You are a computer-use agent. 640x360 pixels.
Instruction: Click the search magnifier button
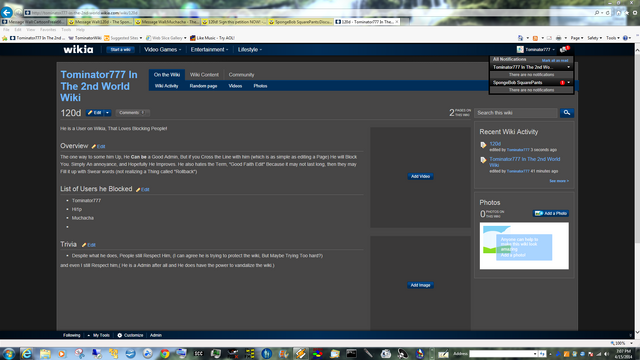(567, 113)
